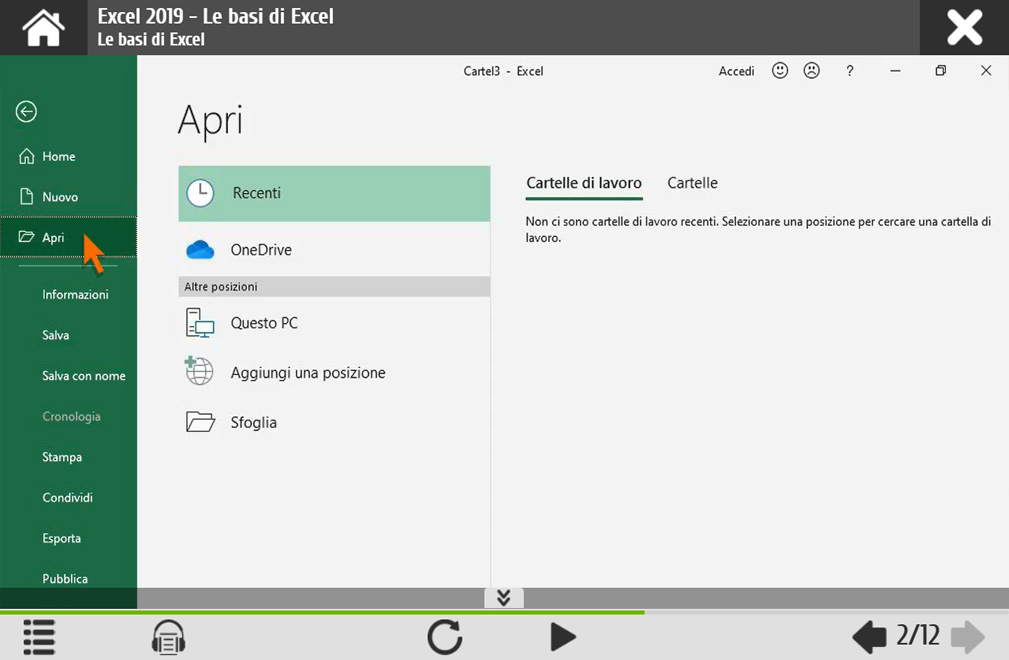Click Aggiungi una posizione
Screen dimensions: 1009x660
(334, 372)
